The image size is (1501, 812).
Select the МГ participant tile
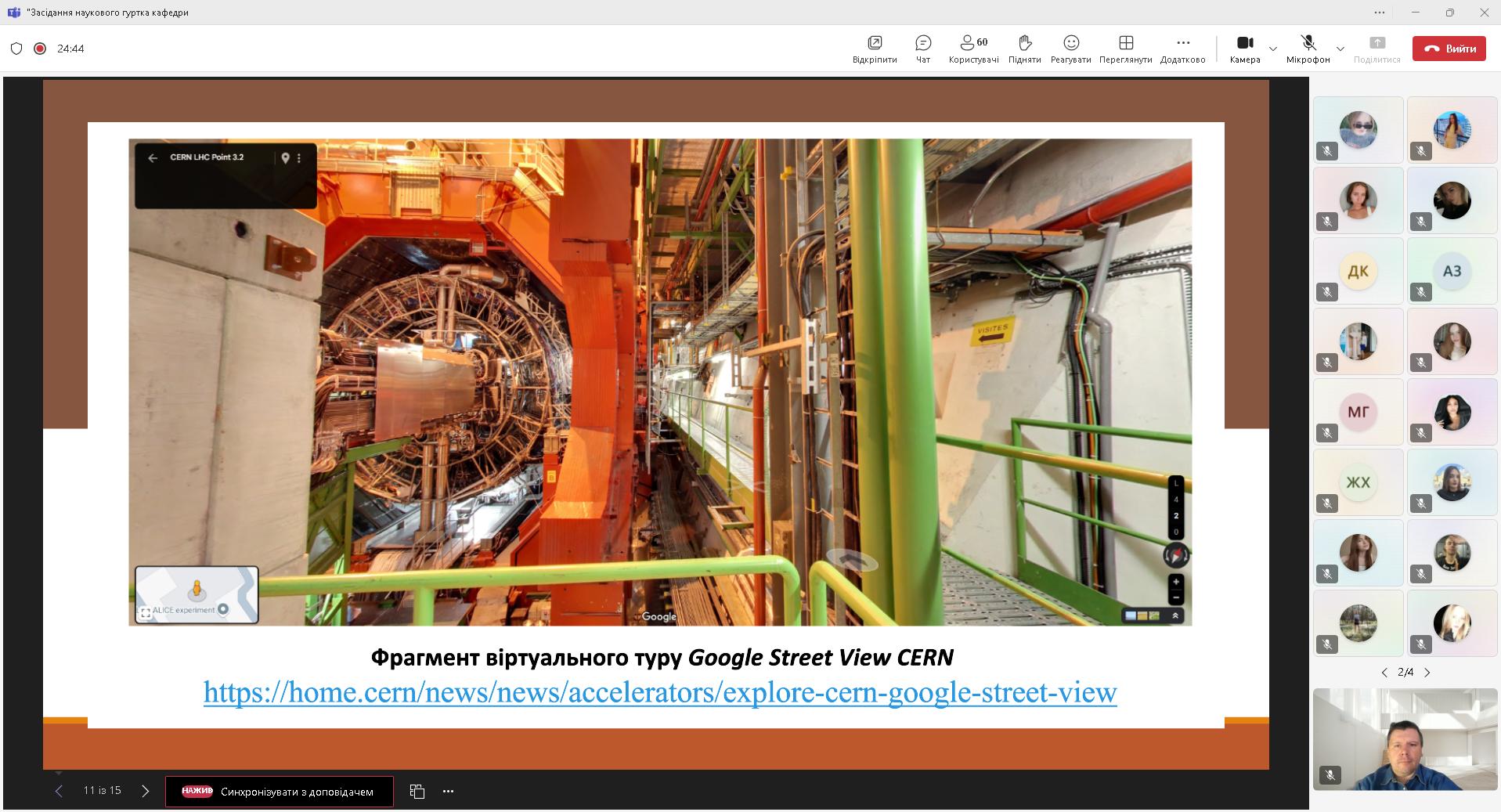point(1358,412)
